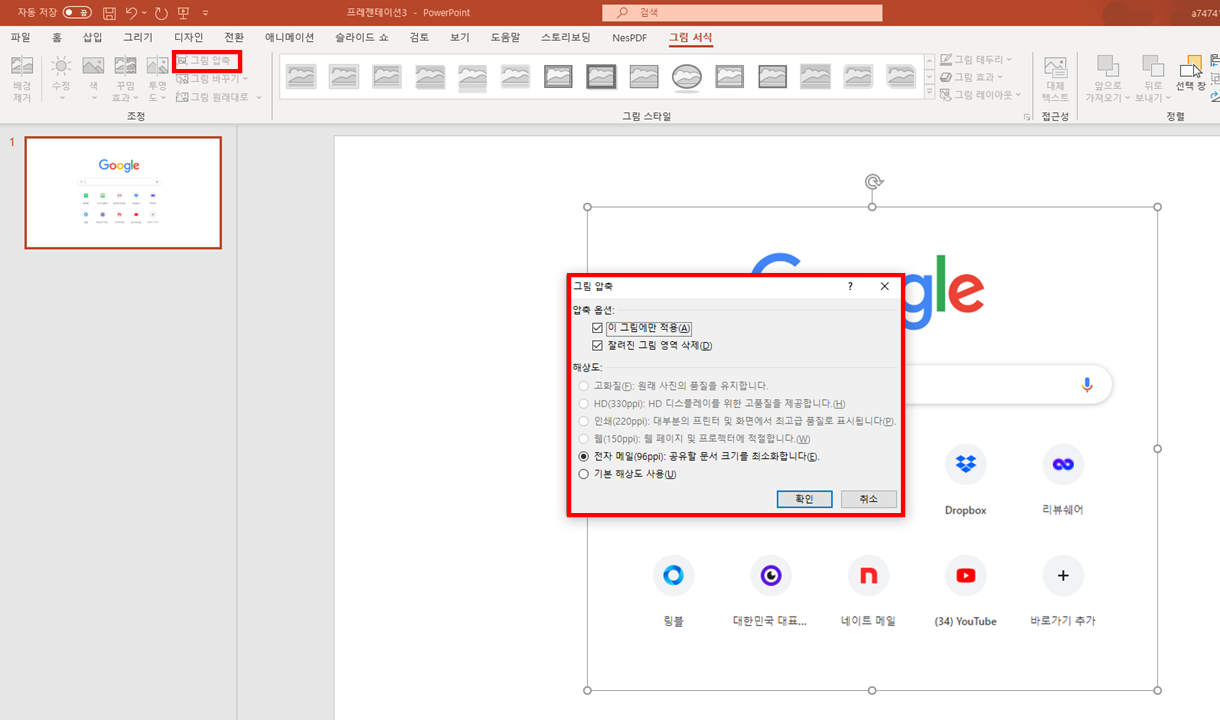
Task: Click the 검색 search box
Action: [x=742, y=12]
